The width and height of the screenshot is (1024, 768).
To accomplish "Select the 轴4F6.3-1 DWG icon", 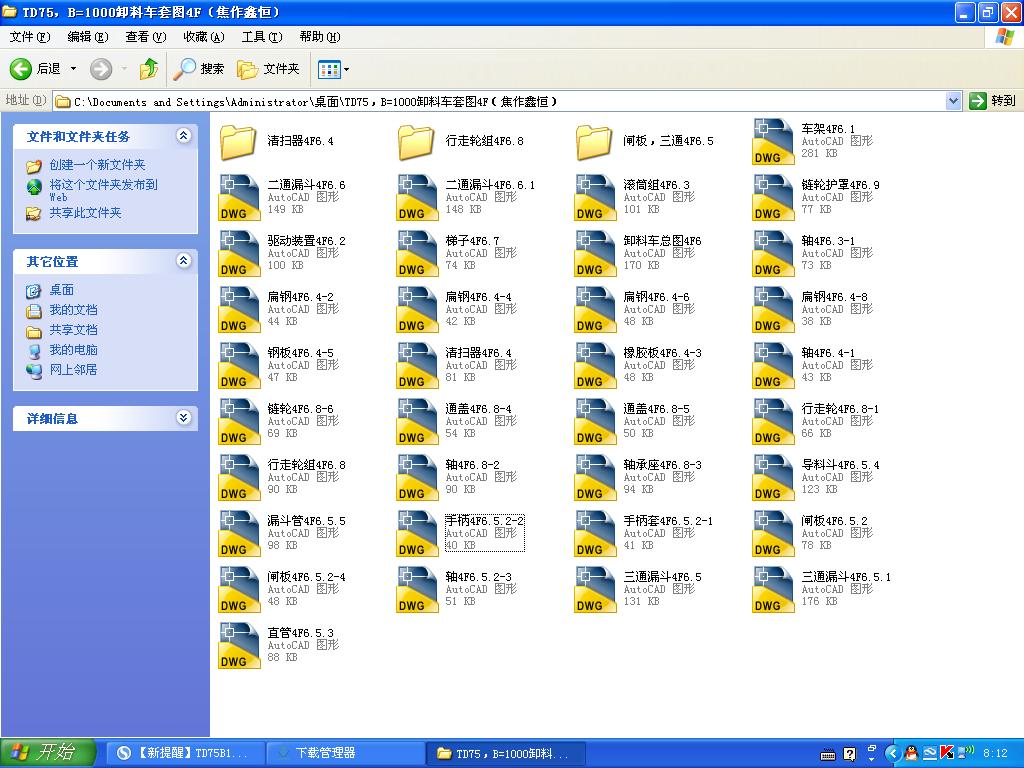I will [773, 253].
